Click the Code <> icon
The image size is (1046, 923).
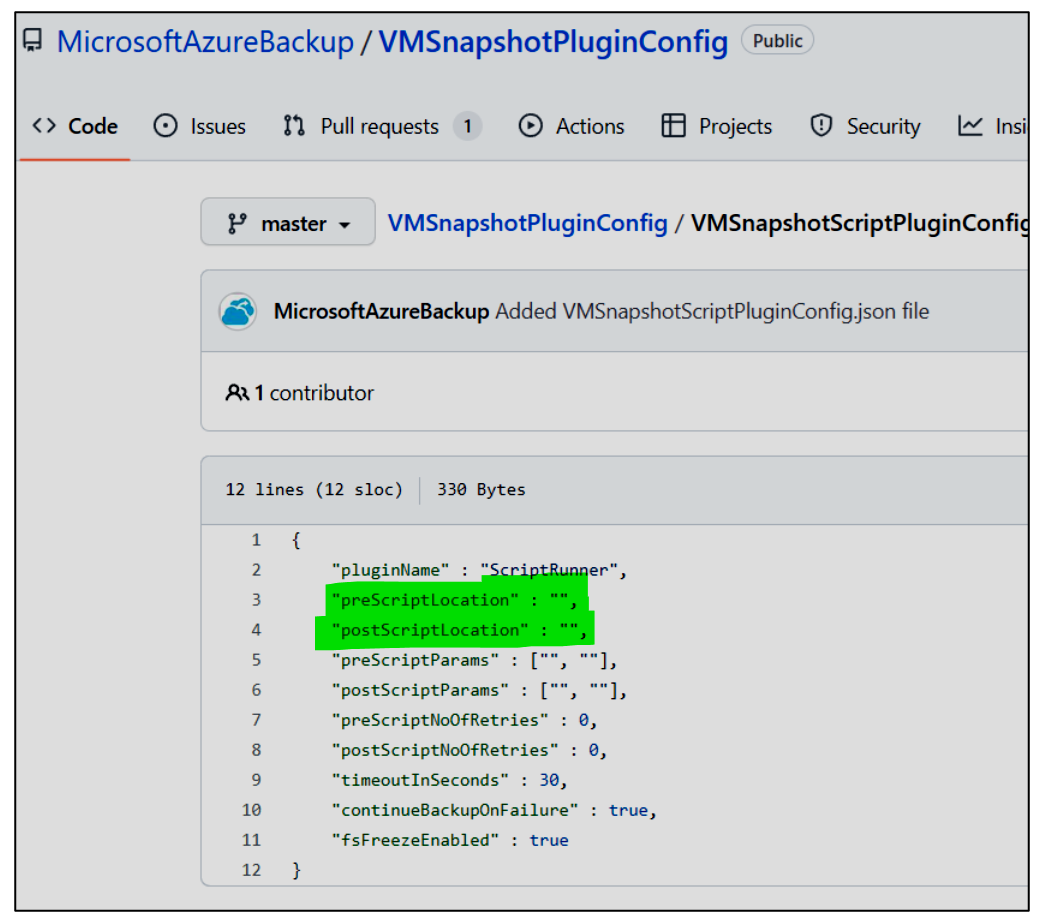(44, 125)
